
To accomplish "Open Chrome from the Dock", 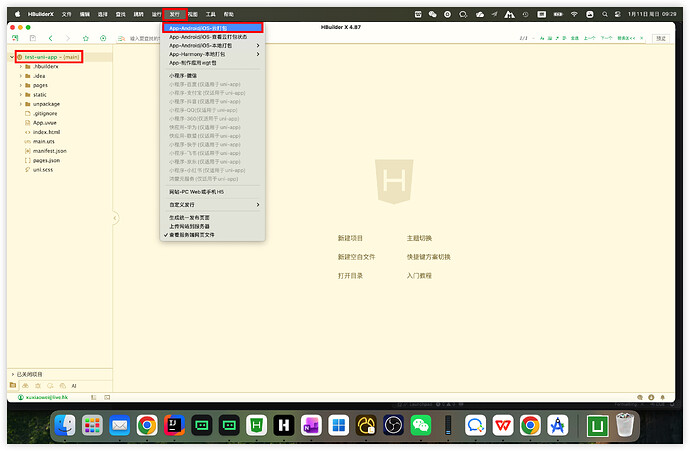I will pyautogui.click(x=147, y=425).
